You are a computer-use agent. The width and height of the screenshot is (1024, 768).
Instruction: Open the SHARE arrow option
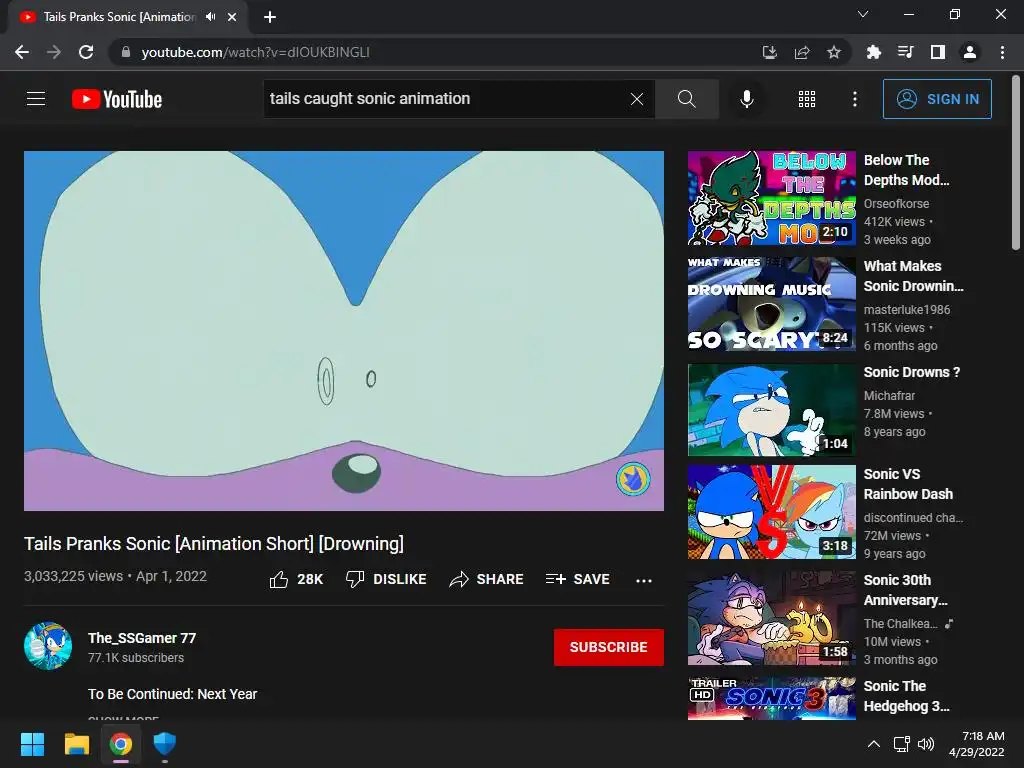coord(487,579)
